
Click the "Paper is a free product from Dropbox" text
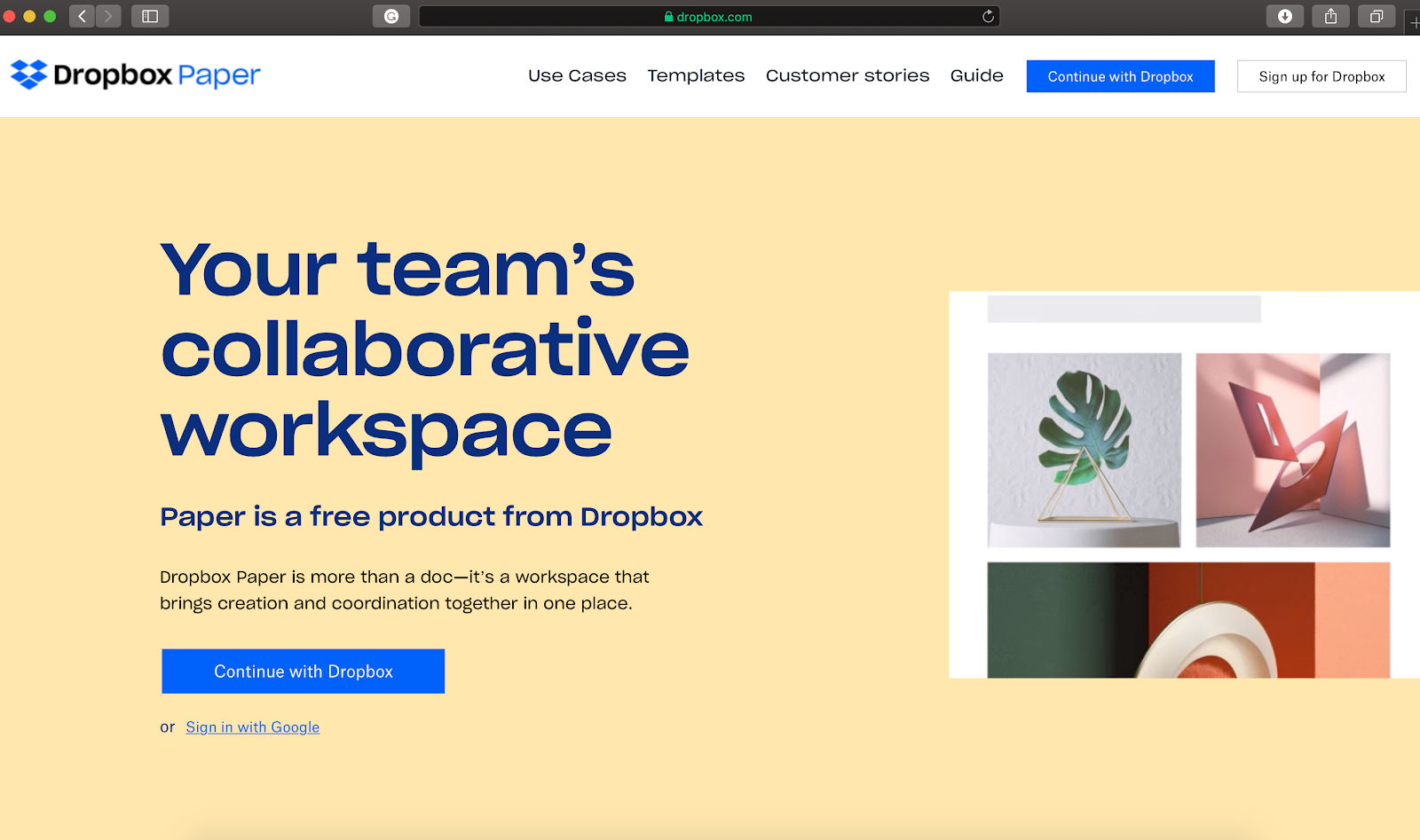click(431, 516)
